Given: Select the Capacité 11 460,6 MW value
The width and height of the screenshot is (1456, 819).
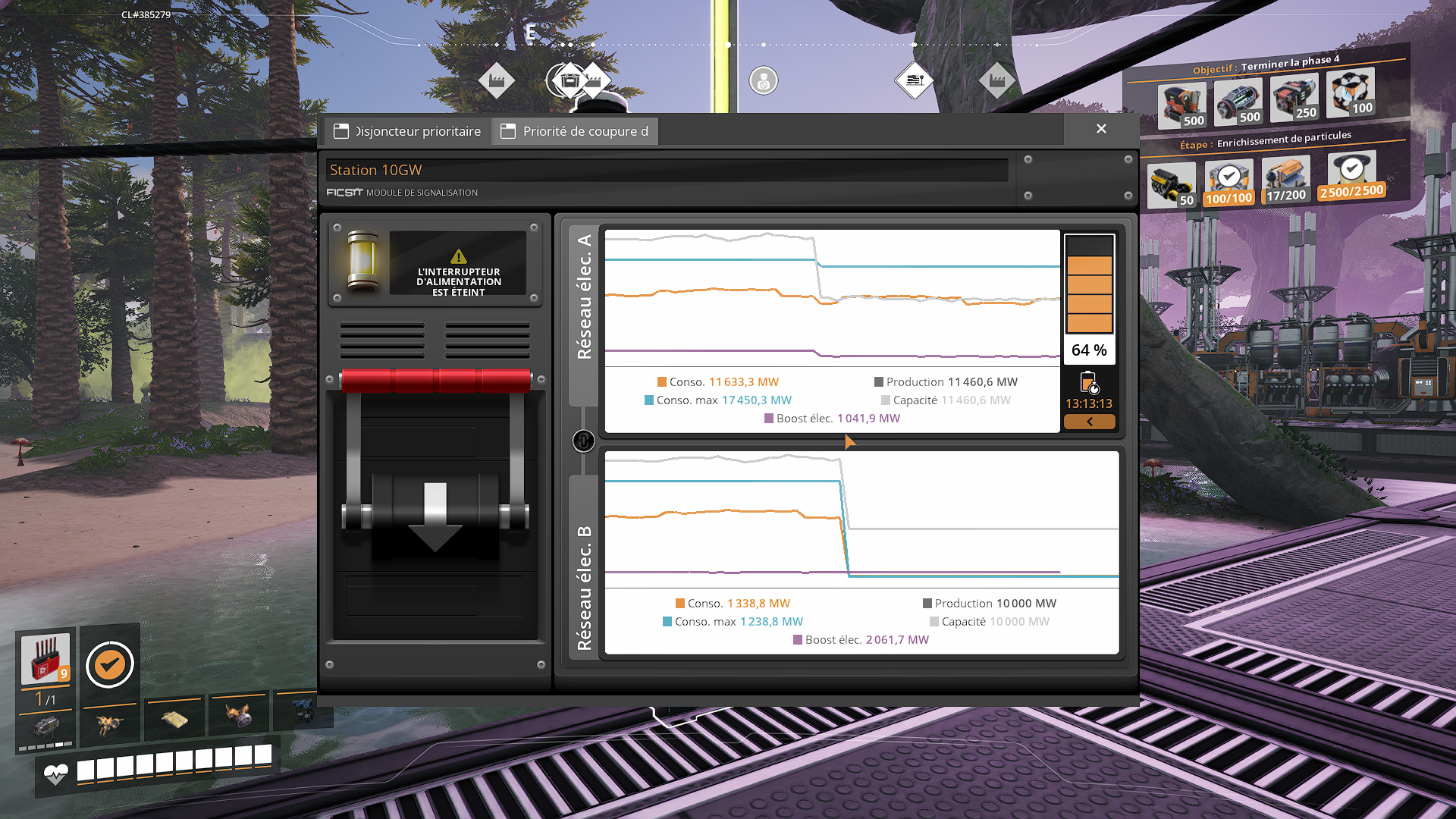Looking at the screenshot, I should 976,400.
